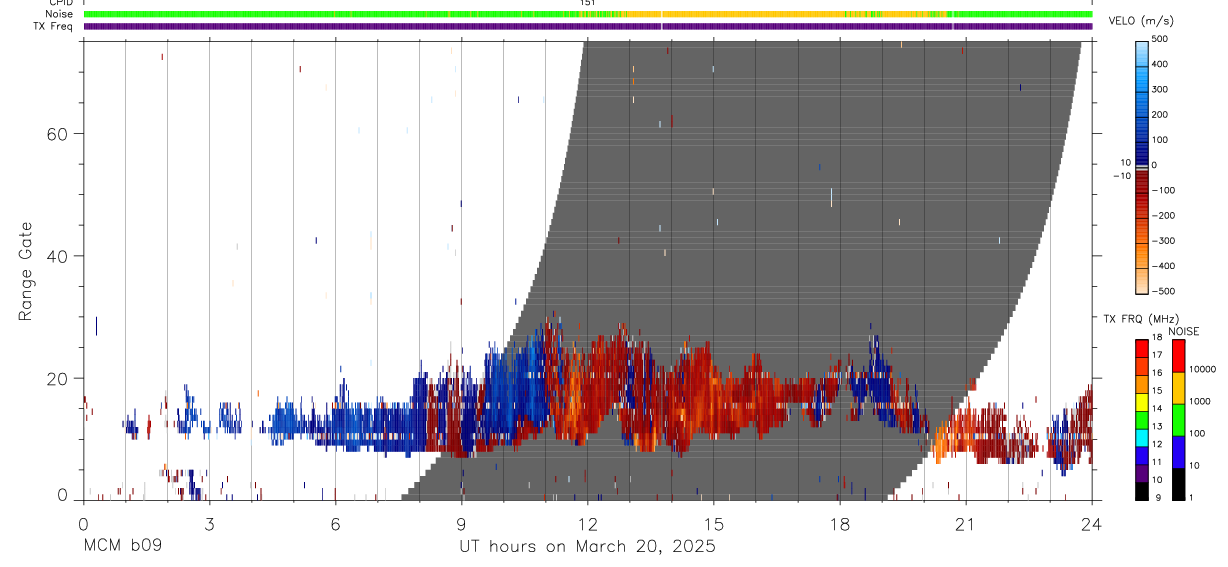Click the "MCM b09" radar beam label

coord(122,546)
